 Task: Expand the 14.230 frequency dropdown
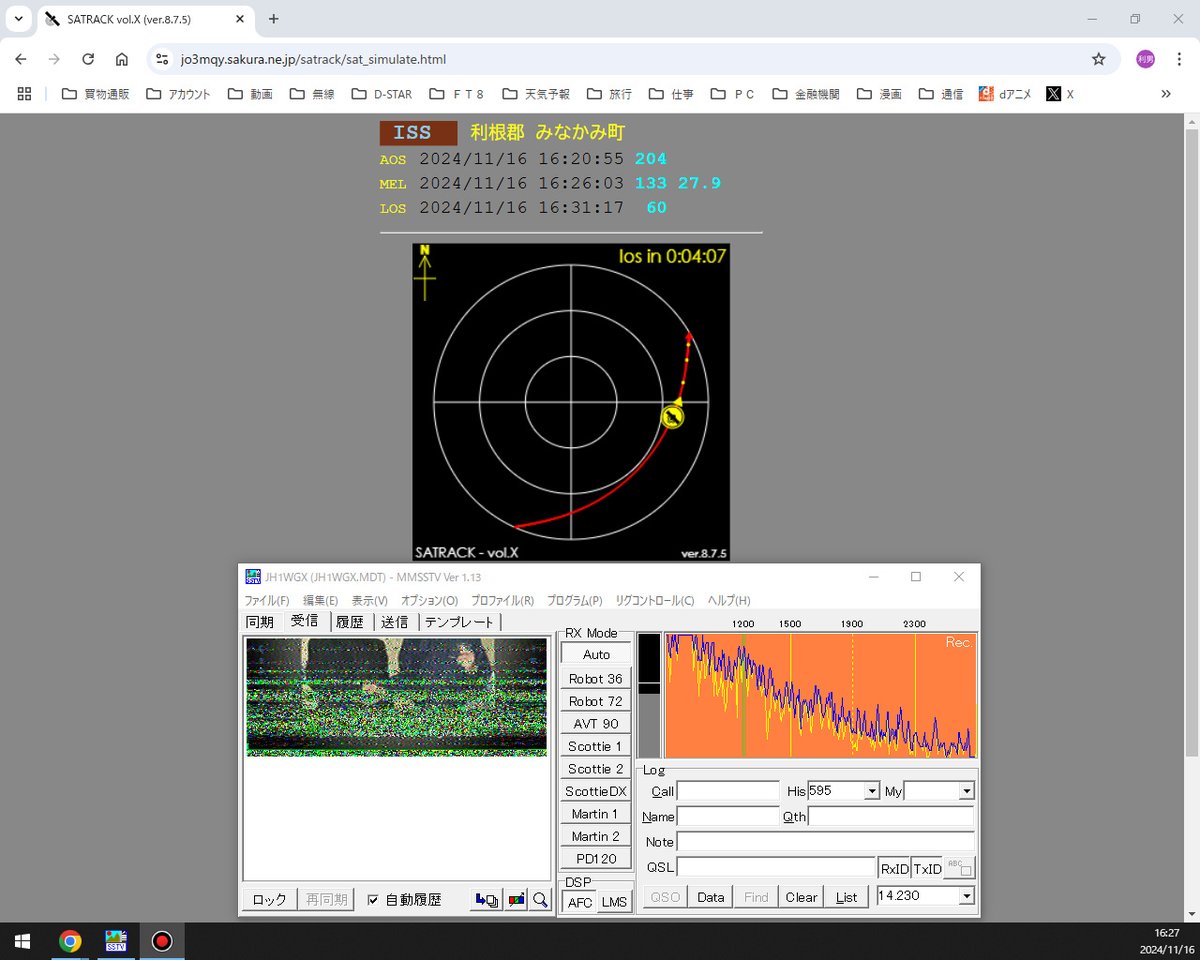tap(966, 896)
